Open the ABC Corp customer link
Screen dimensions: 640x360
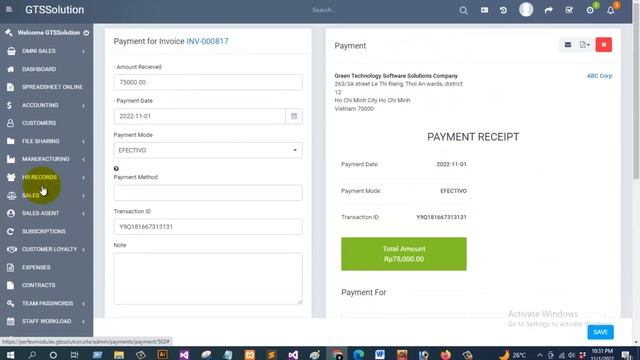pos(599,76)
